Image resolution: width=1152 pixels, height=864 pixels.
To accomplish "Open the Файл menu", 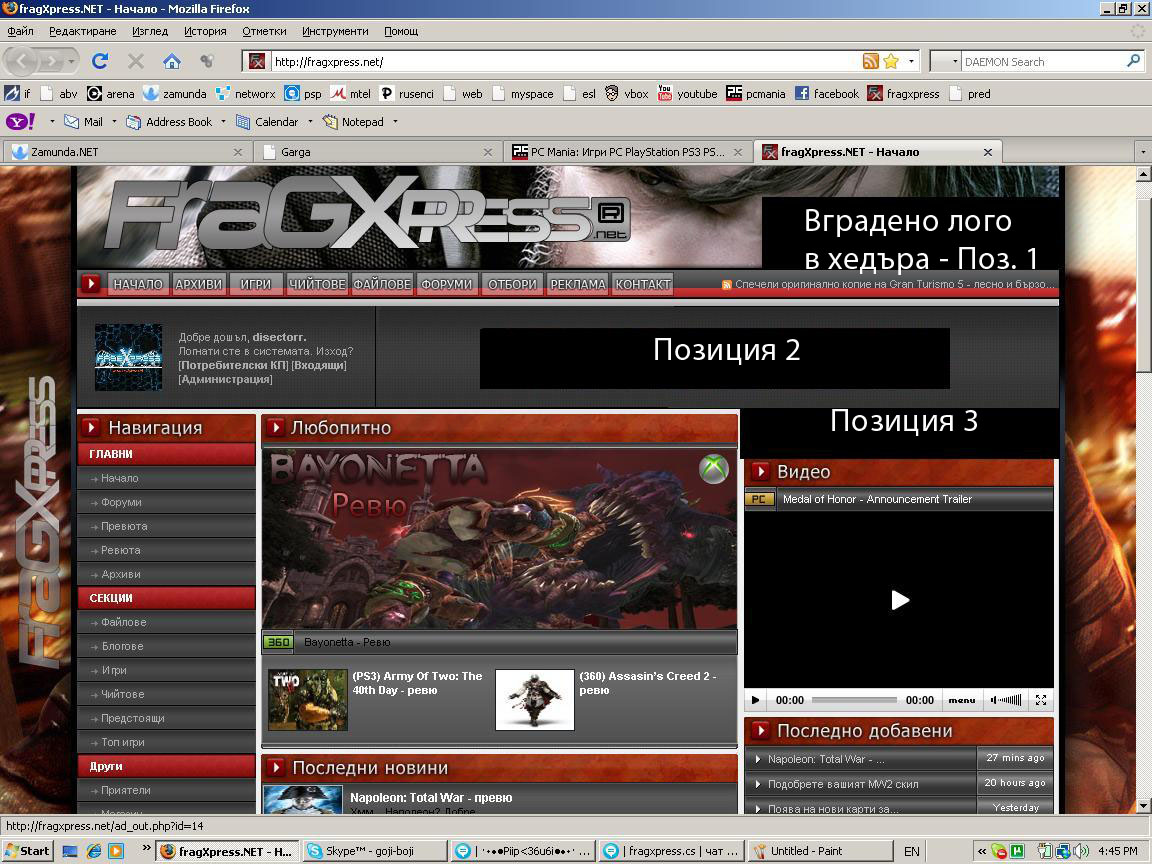I will tap(21, 31).
